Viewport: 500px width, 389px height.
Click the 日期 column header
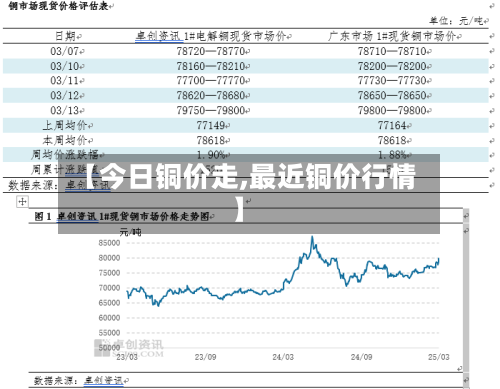coord(66,36)
